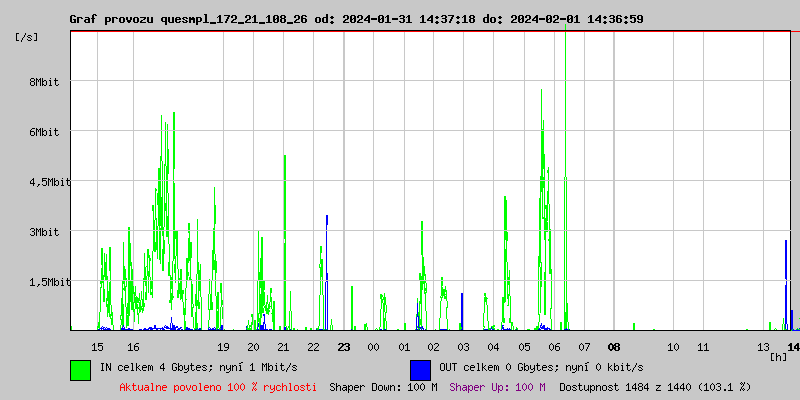
Task: Click the purple 'Shaper Up: 100 M' text
Action: point(497,387)
